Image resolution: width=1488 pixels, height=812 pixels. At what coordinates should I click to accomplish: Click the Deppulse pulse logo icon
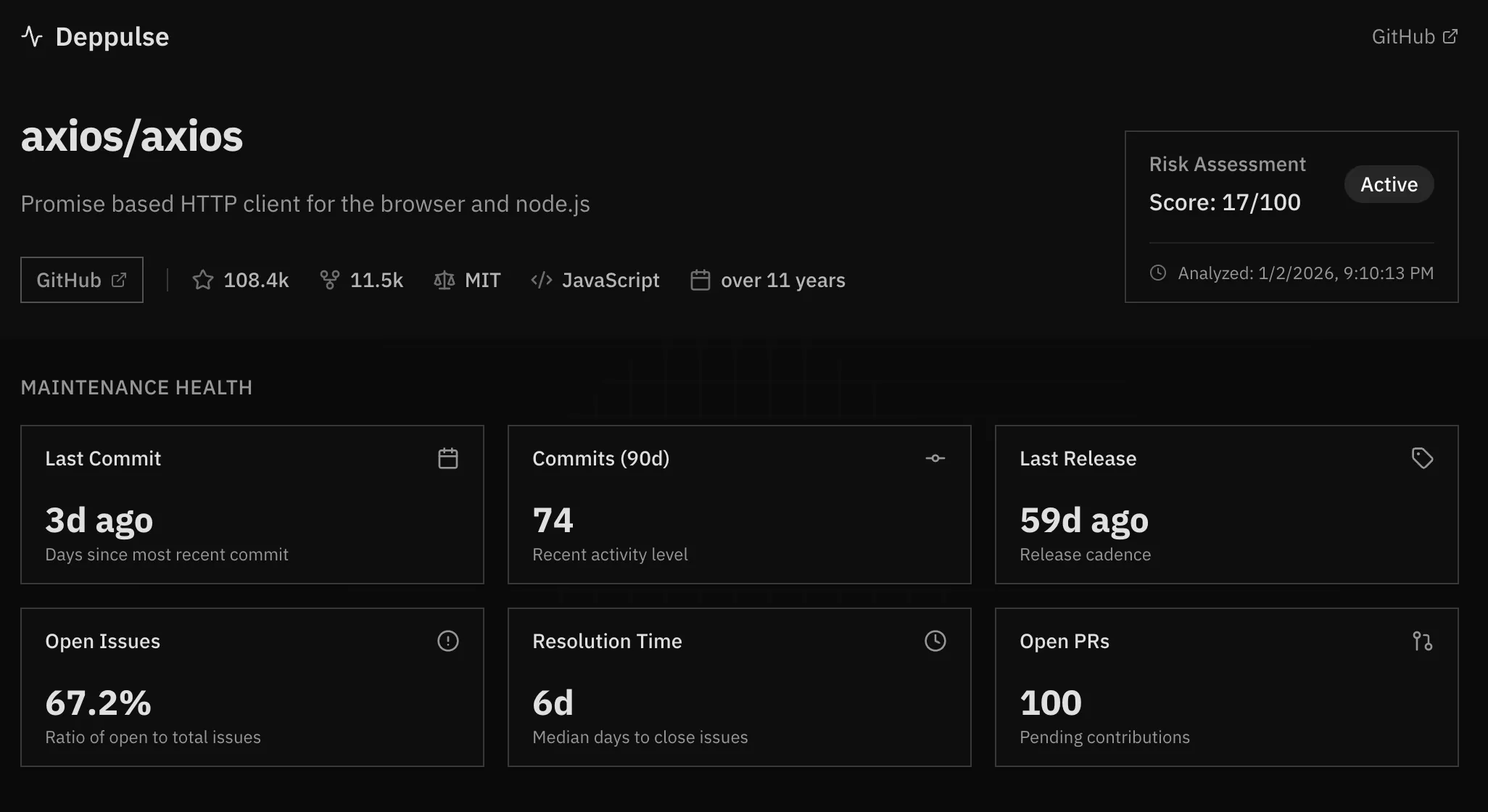tap(32, 36)
